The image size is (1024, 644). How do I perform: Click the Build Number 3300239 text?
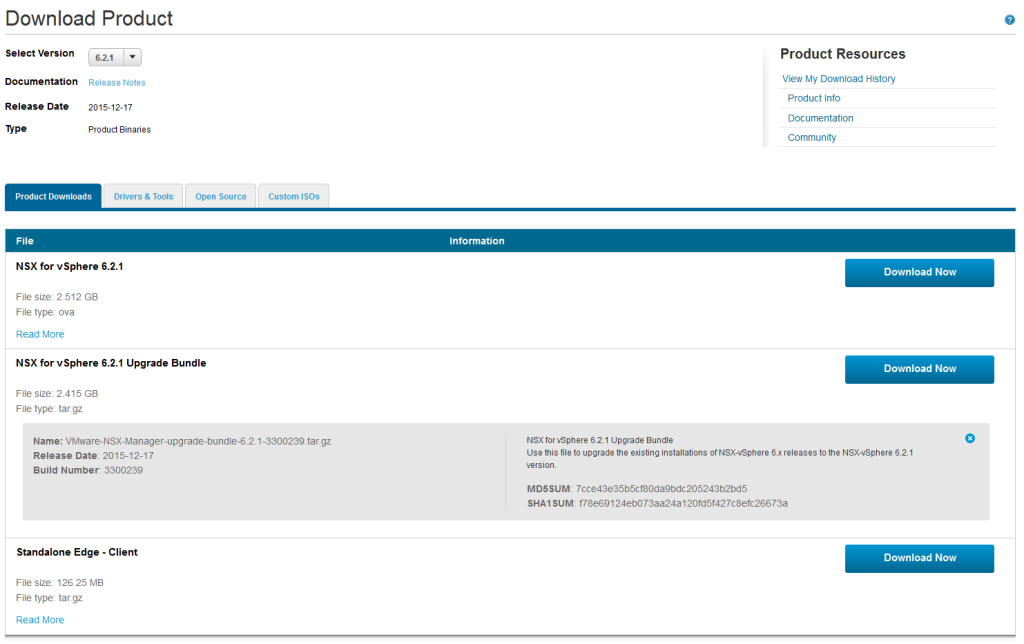pos(88,470)
